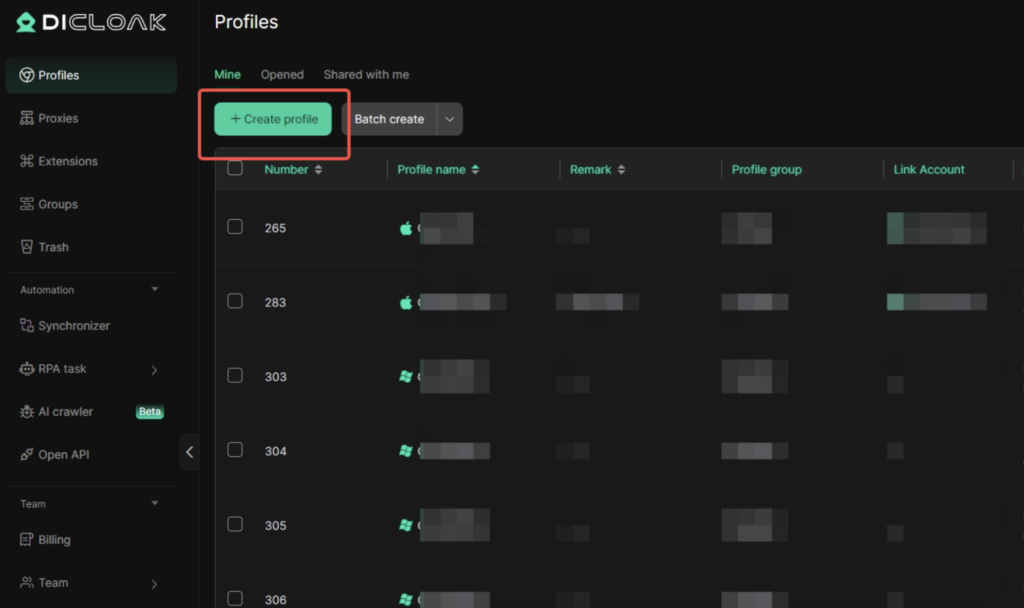Tick the checkbox for profile 303
Viewport: 1024px width, 608px height.
[x=235, y=376]
